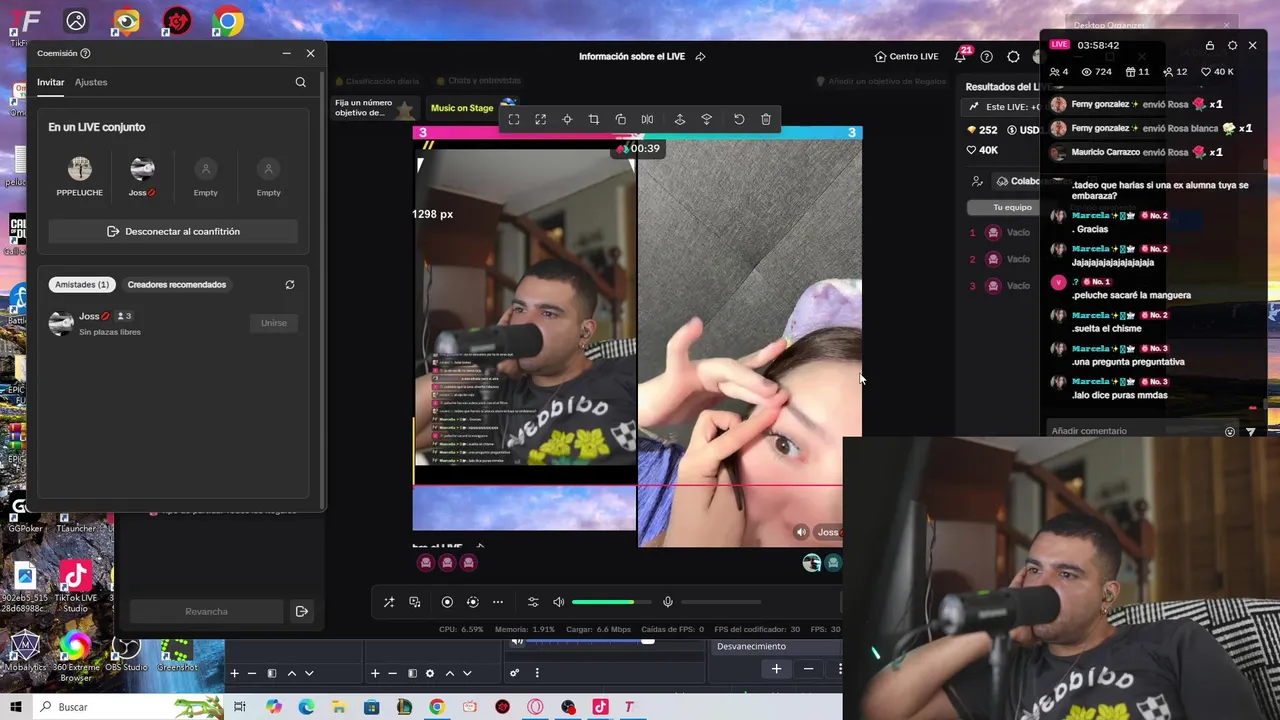The width and height of the screenshot is (1280, 720).
Task: Open Centro LIVE link
Action: [906, 57]
